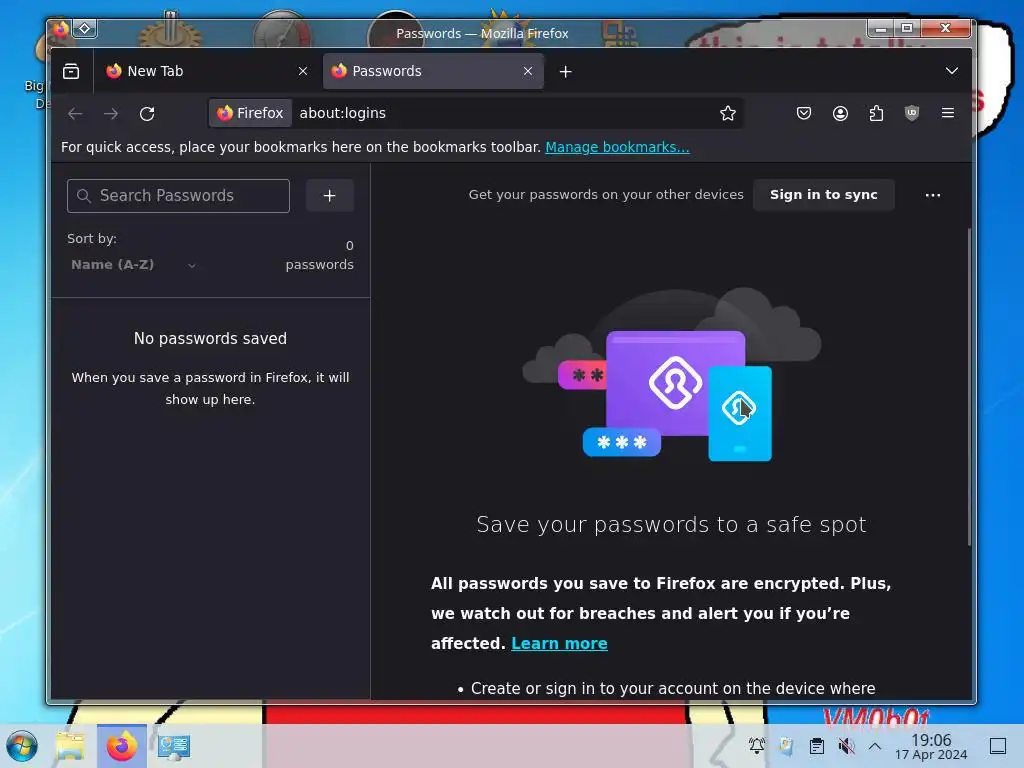Close the Passwords tab
The height and width of the screenshot is (768, 1024).
528,71
